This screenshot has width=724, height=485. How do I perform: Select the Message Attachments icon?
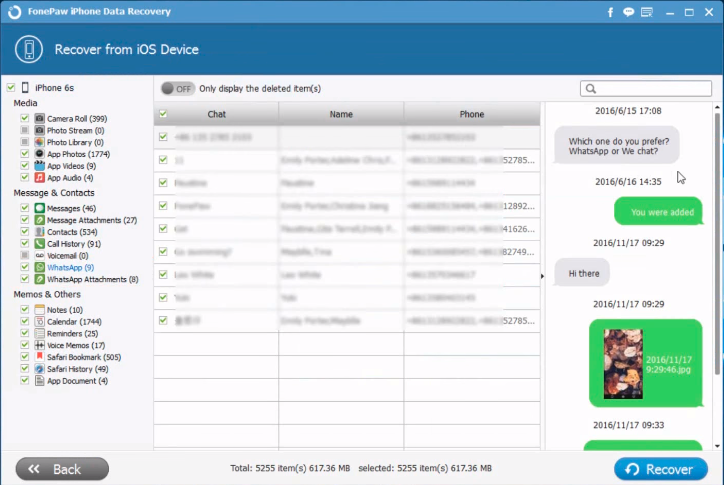coord(40,220)
